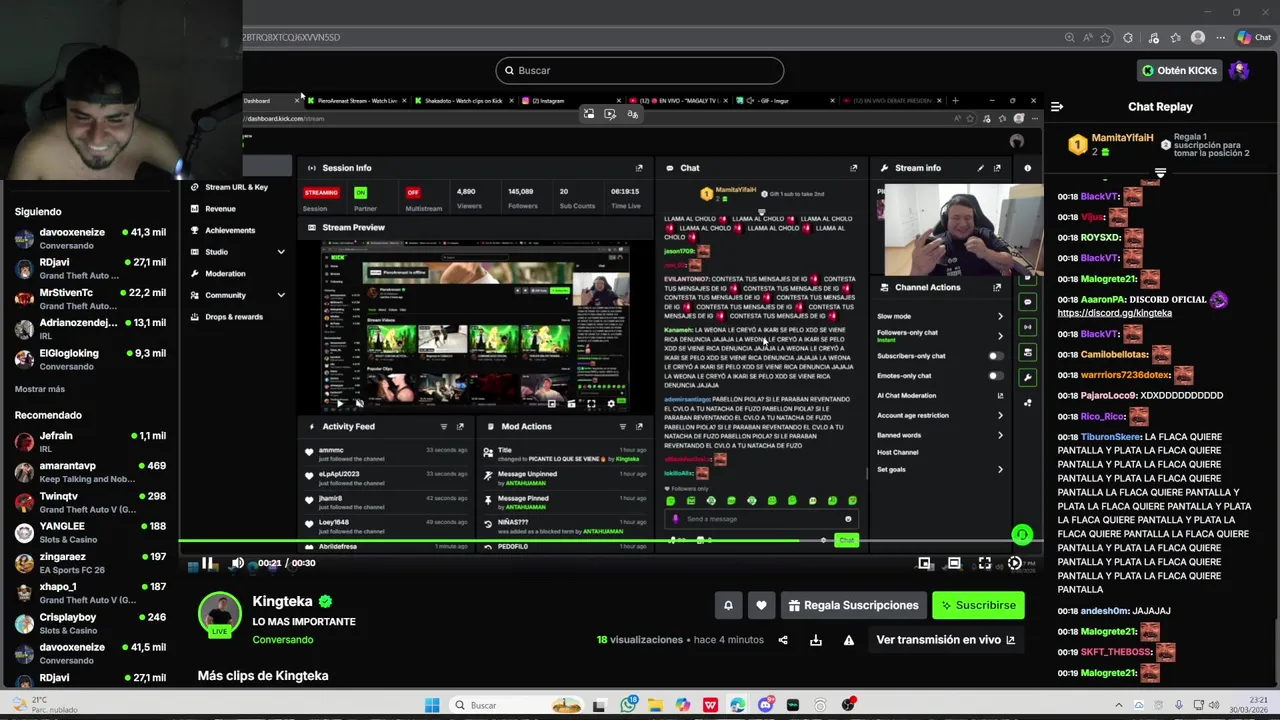Report the clip with the warning triangle icon
Screen dimensions: 1280x720
tap(849, 640)
